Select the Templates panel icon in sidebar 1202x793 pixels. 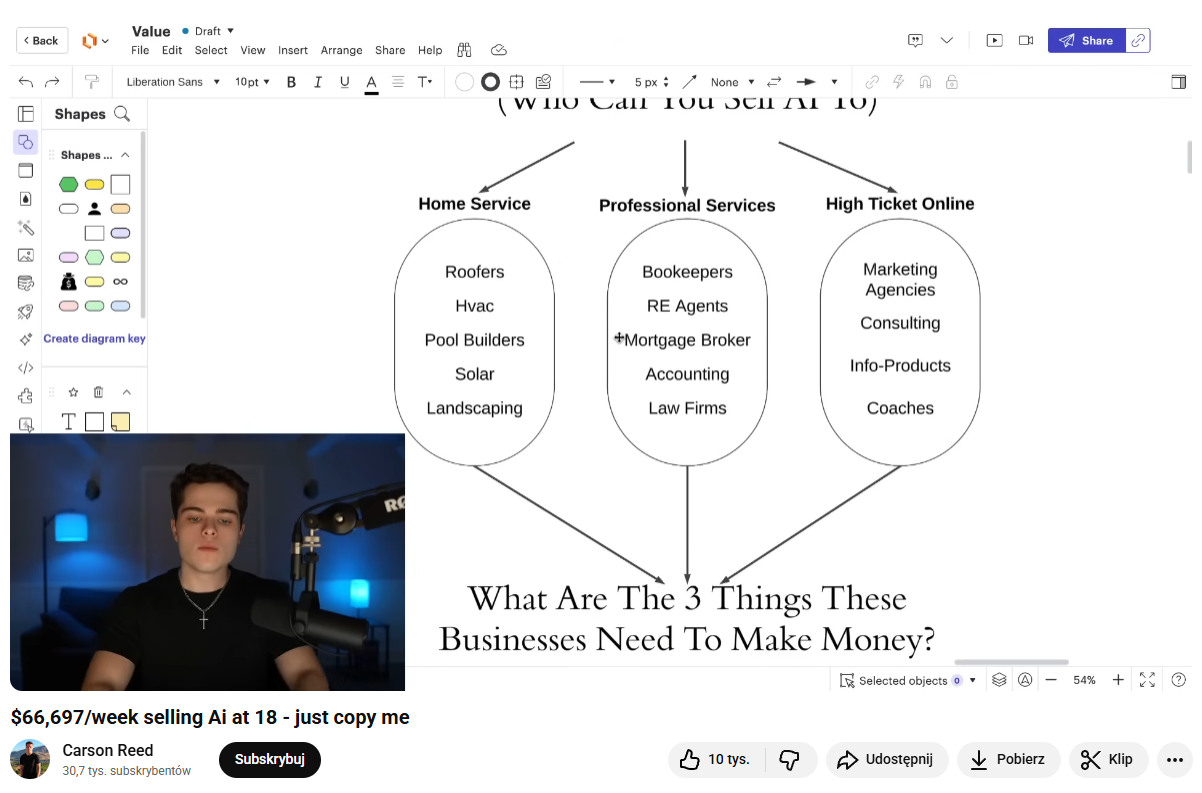pyautogui.click(x=26, y=113)
